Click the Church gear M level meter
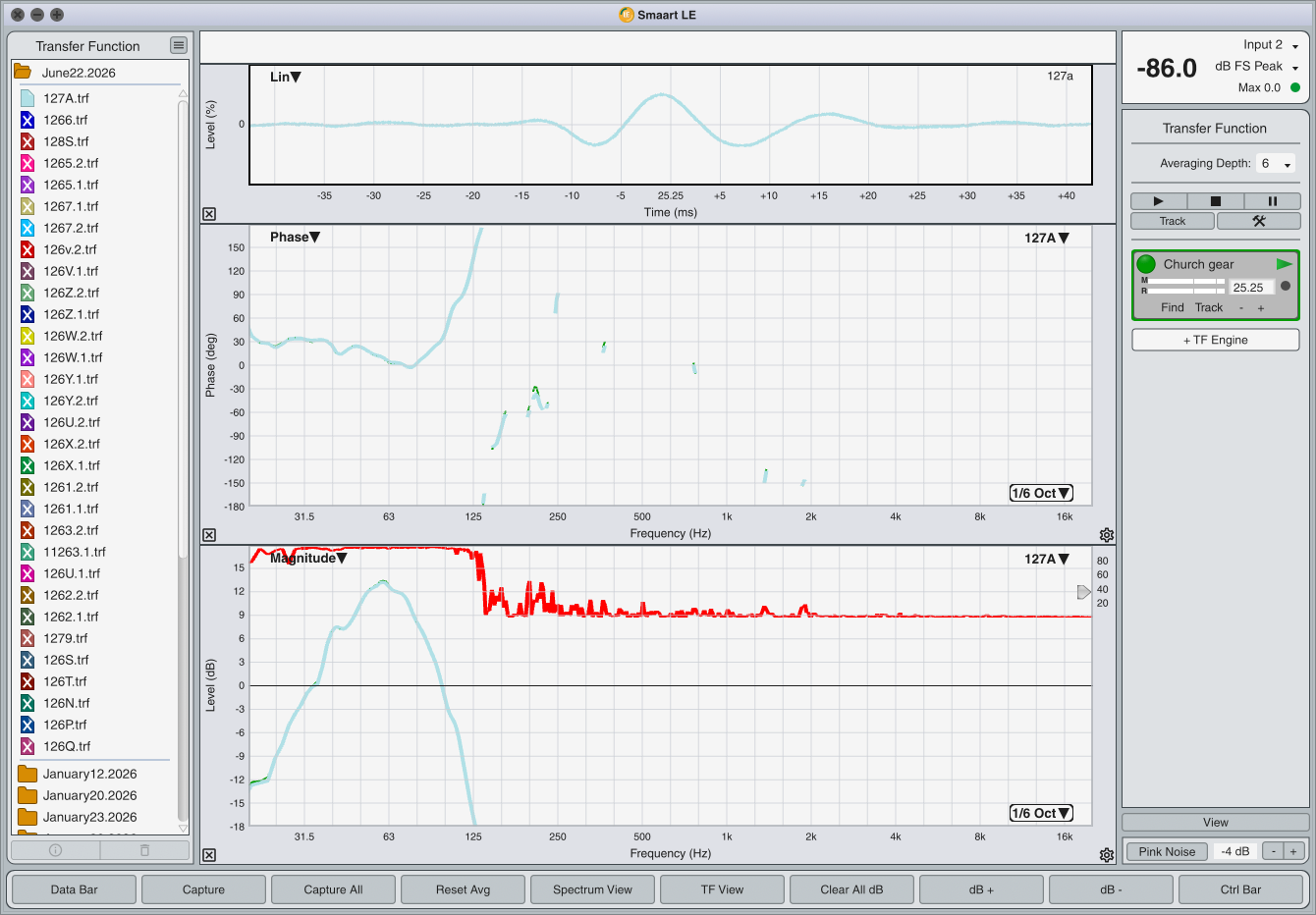The height and width of the screenshot is (915, 1316). 1186,281
